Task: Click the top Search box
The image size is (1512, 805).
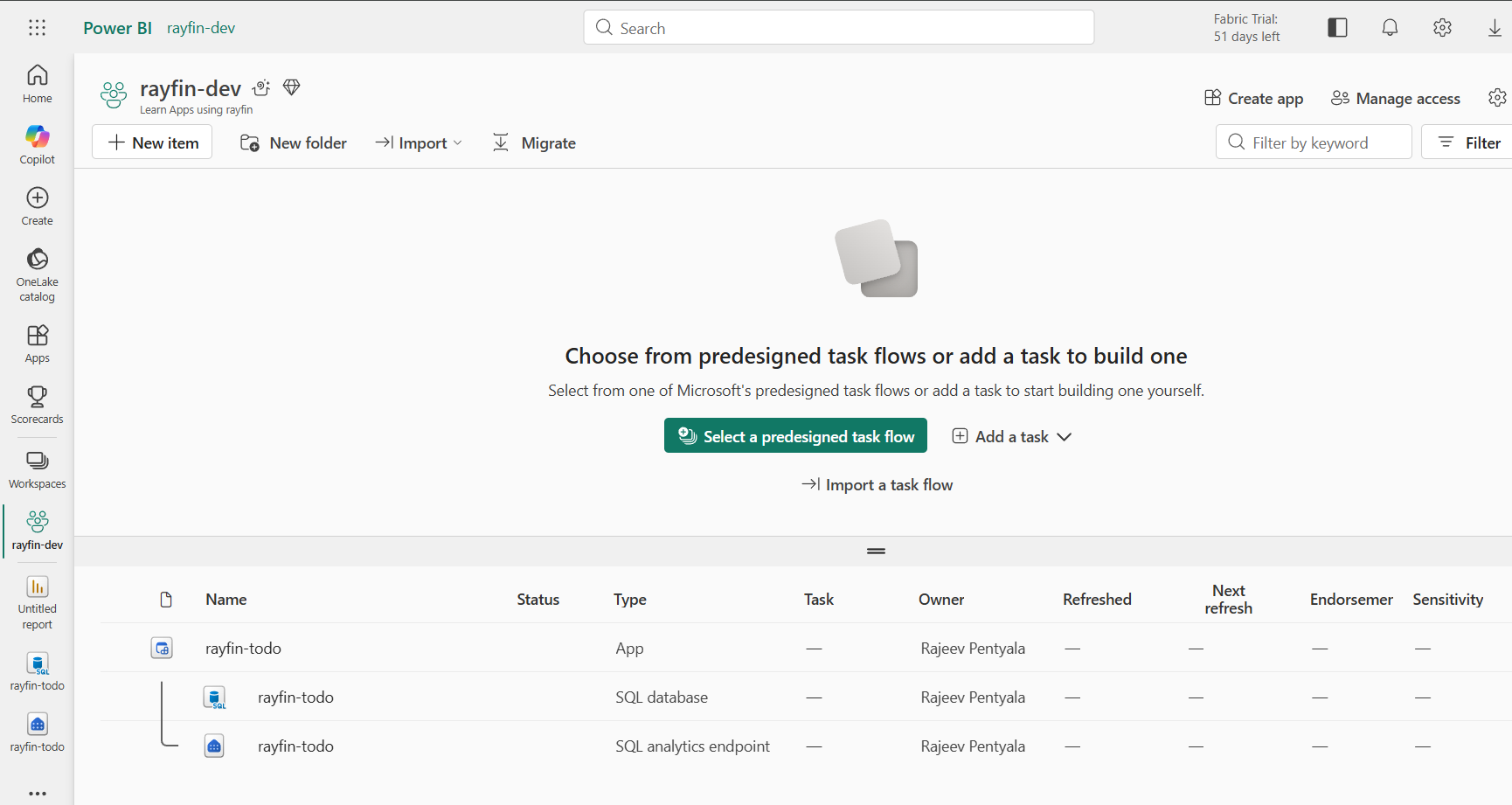Action: click(x=839, y=28)
